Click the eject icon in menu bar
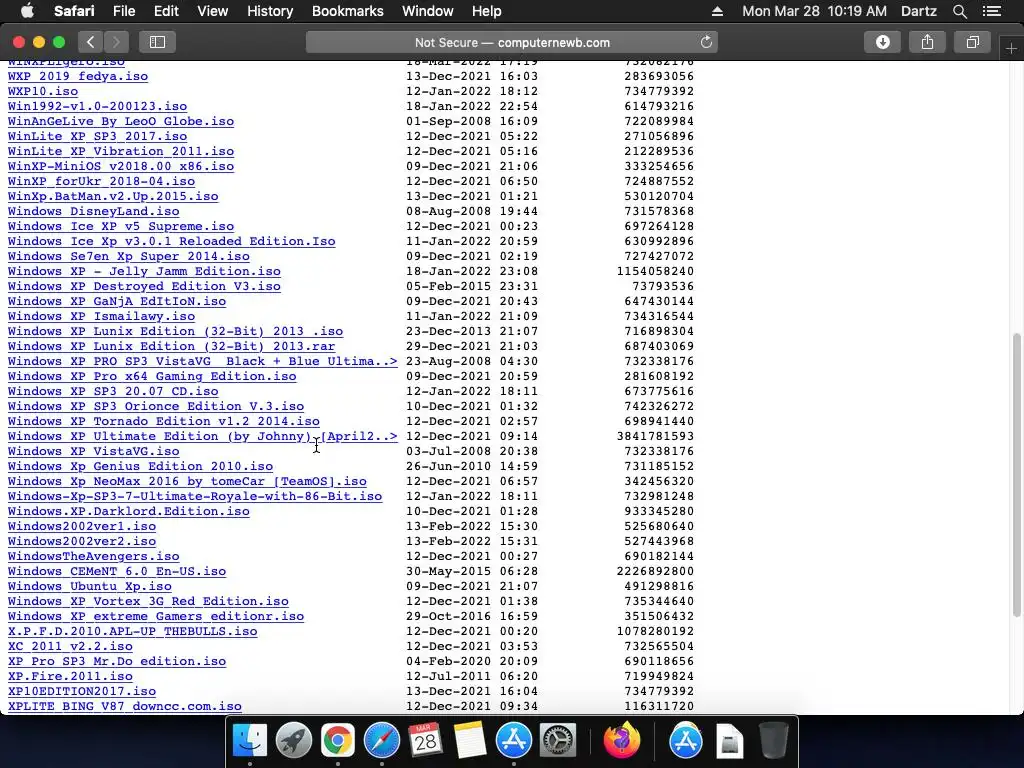The image size is (1024, 768). (717, 11)
